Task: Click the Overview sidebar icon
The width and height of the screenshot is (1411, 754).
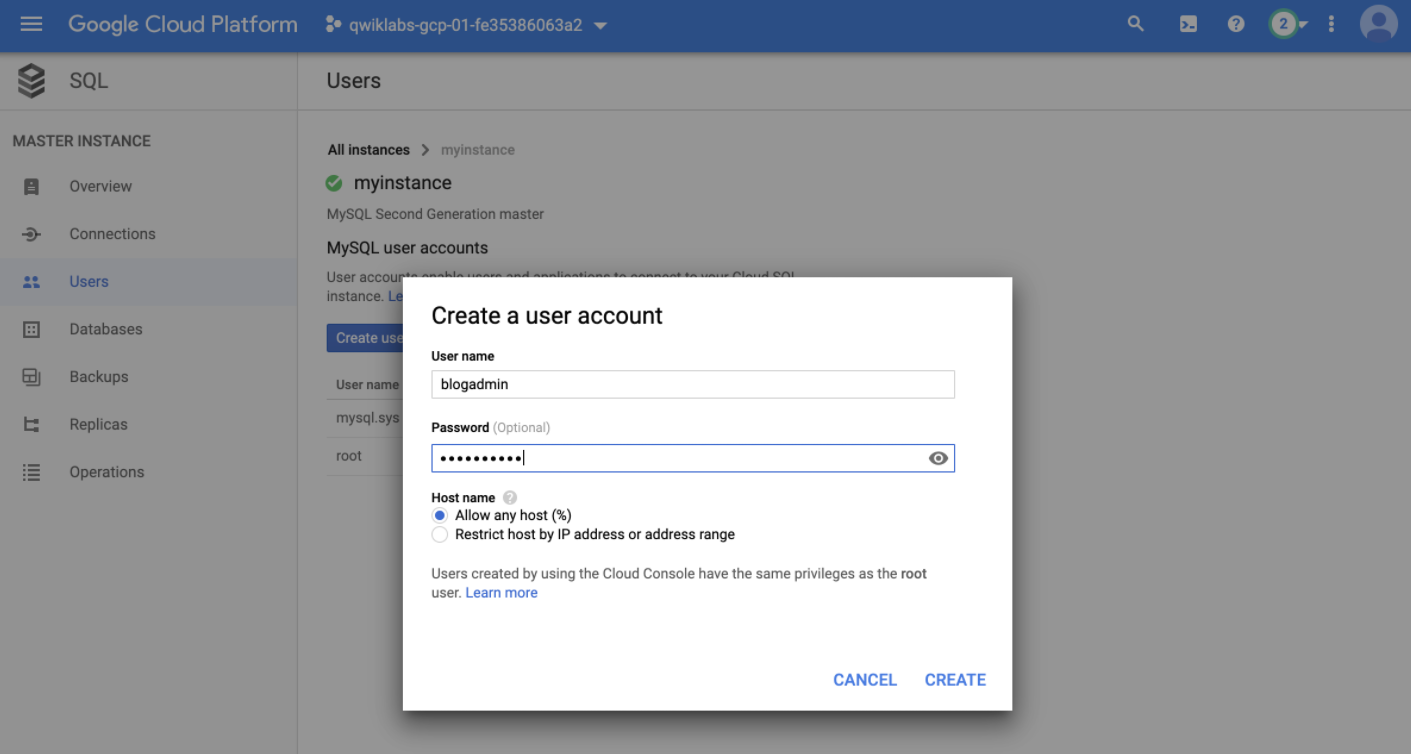Action: [x=31, y=187]
